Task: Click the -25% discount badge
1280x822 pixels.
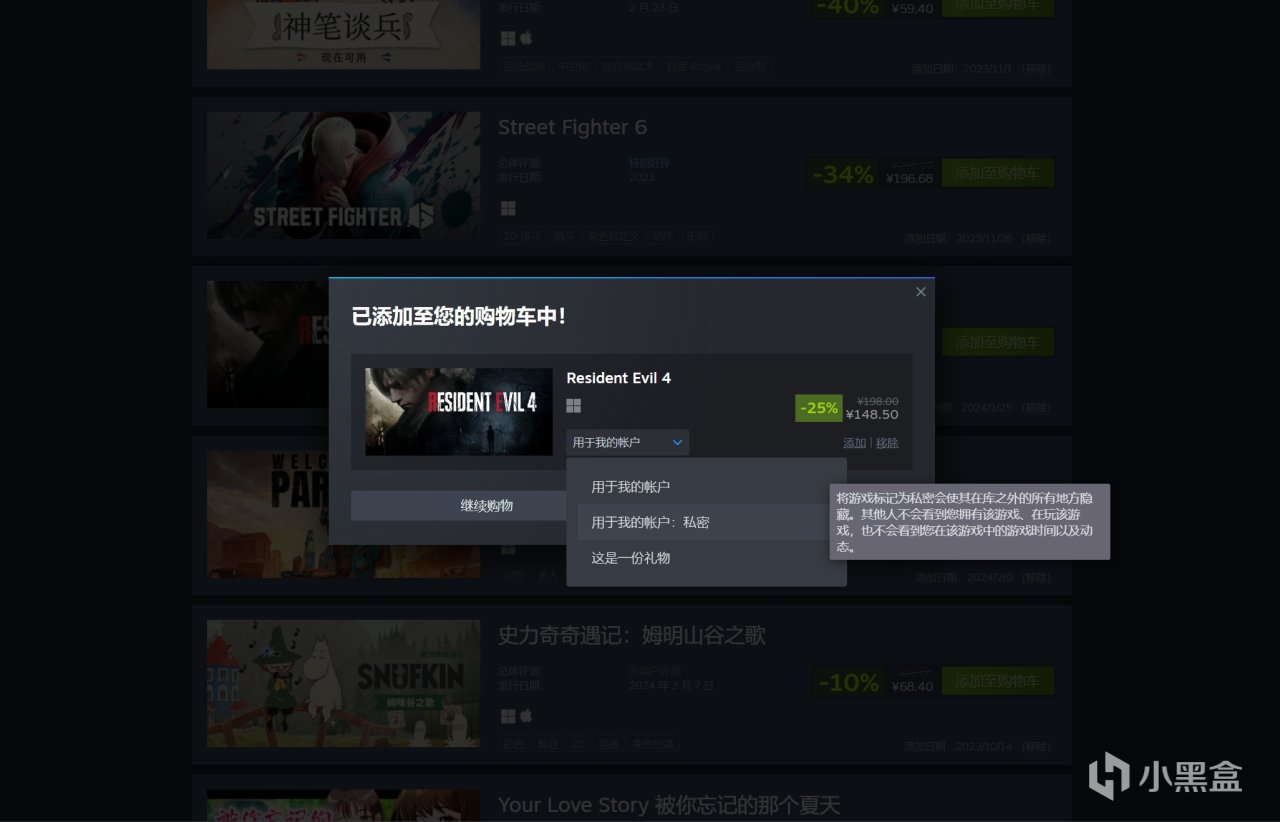Action: click(819, 408)
